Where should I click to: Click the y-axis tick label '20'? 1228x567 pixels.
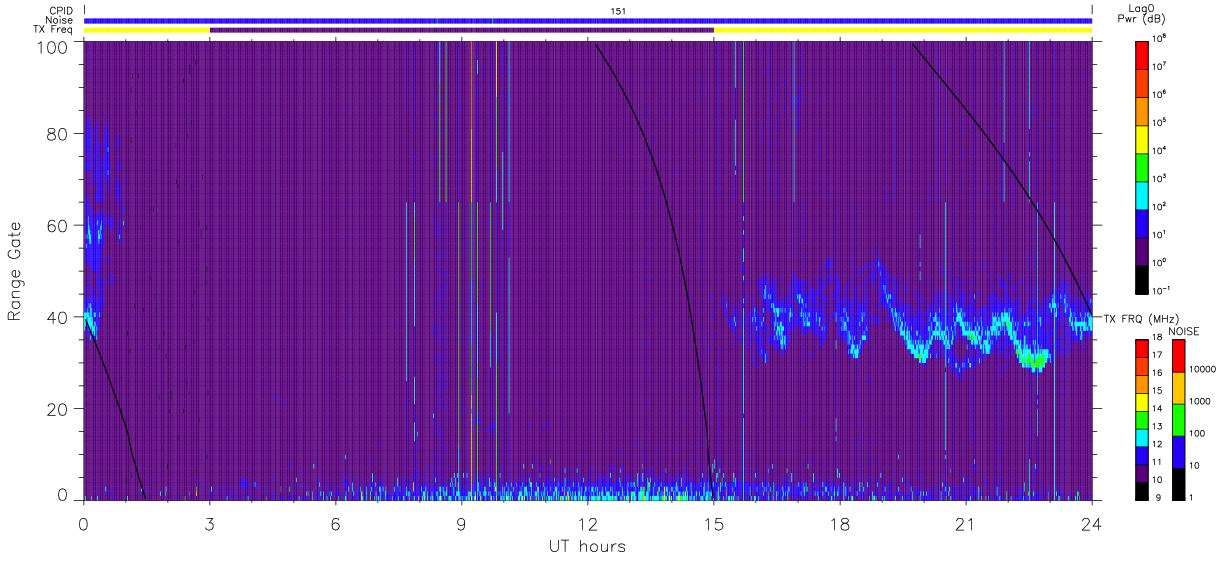pyautogui.click(x=57, y=409)
